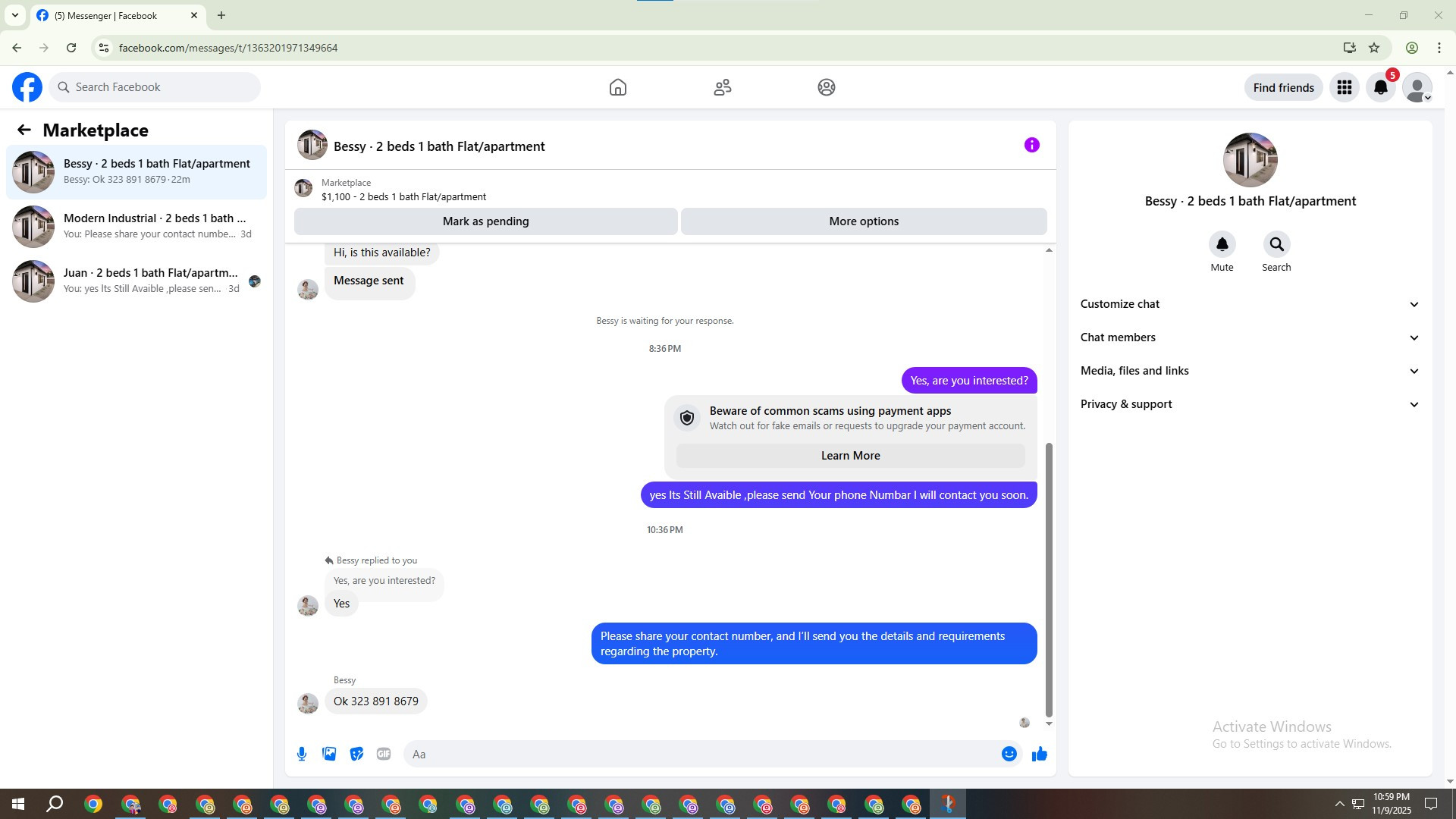Go back from Marketplace with arrow

pos(24,130)
